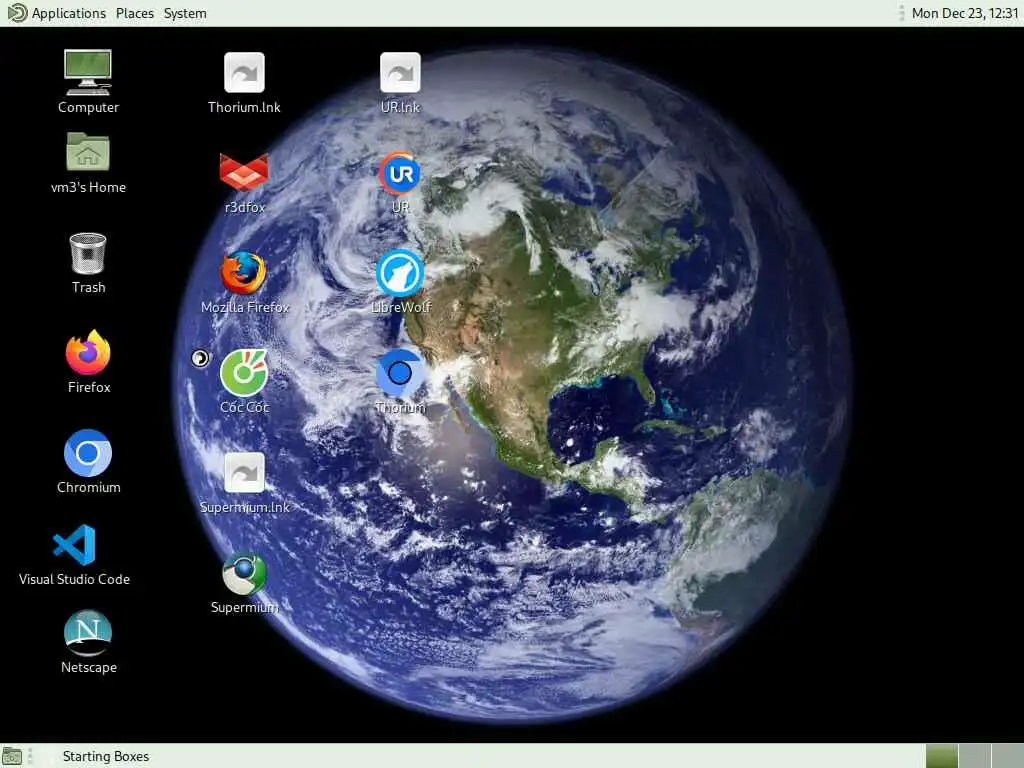
Task: Click the MATE logo in top panel
Action: pos(17,13)
